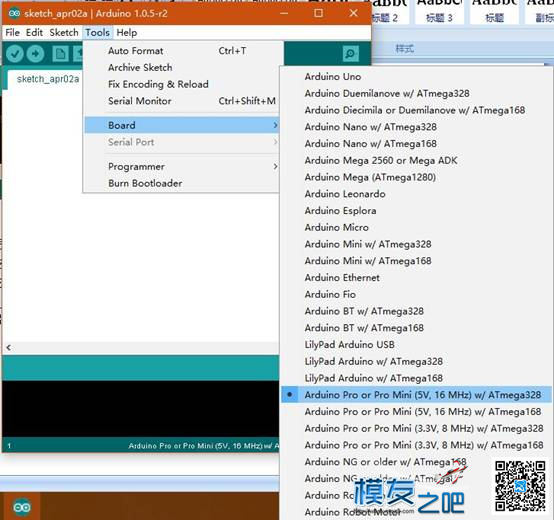Switch to the sketch_apr02a tab
The image size is (554, 520).
coord(48,79)
